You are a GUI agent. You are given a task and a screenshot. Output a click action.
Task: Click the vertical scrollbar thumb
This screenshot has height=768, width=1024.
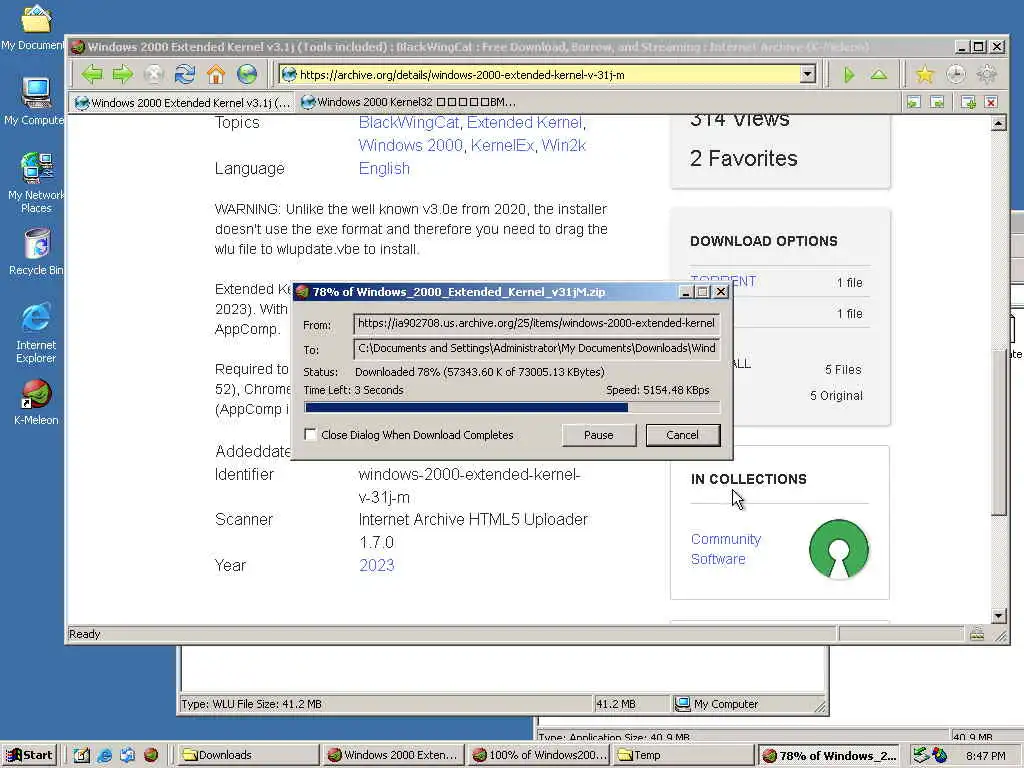[x=999, y=433]
